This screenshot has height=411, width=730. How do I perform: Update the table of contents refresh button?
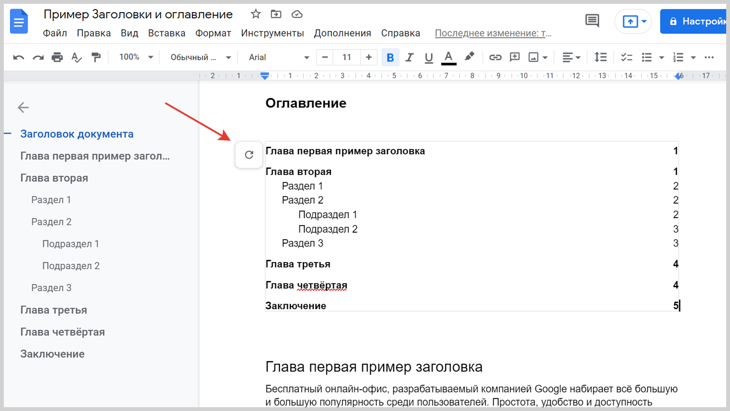249,155
